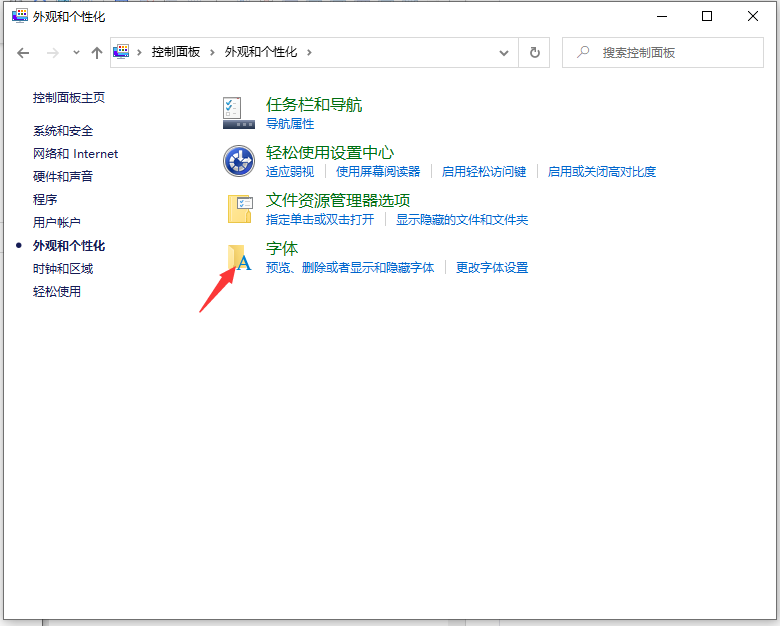Click the control panel icon in address bar
The image size is (780, 626).
121,51
